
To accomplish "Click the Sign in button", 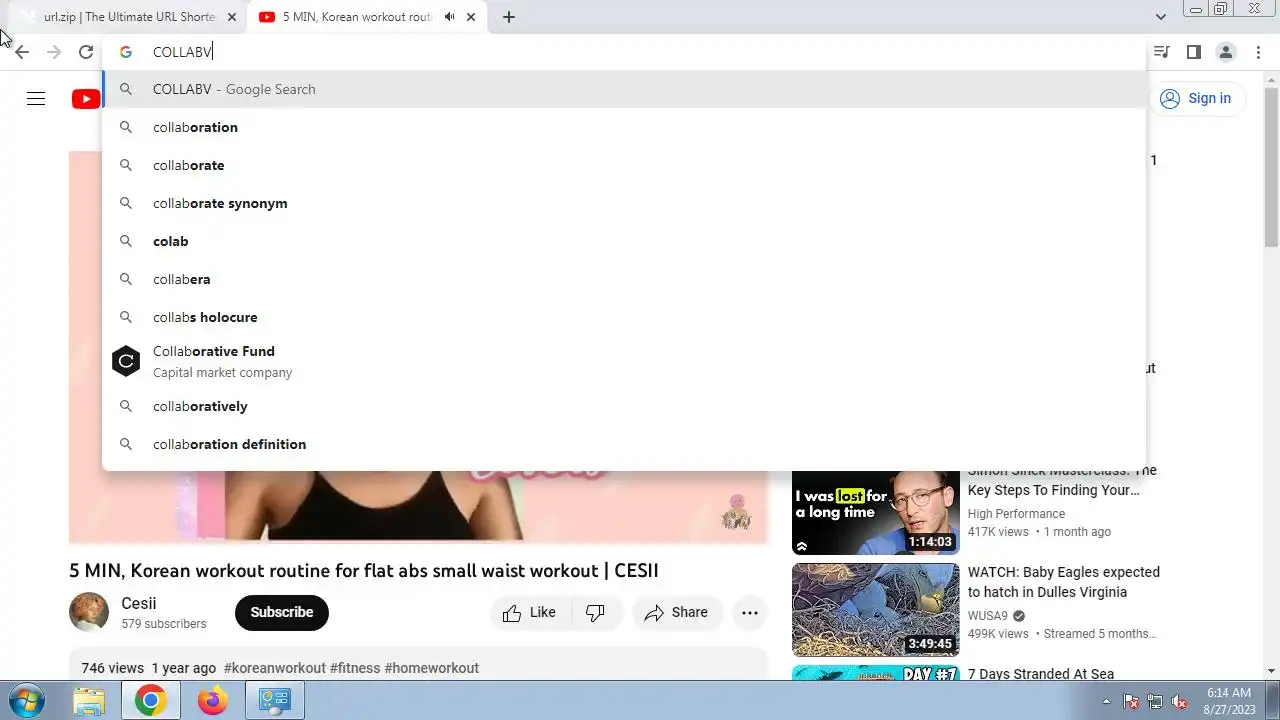I will (x=1195, y=98).
